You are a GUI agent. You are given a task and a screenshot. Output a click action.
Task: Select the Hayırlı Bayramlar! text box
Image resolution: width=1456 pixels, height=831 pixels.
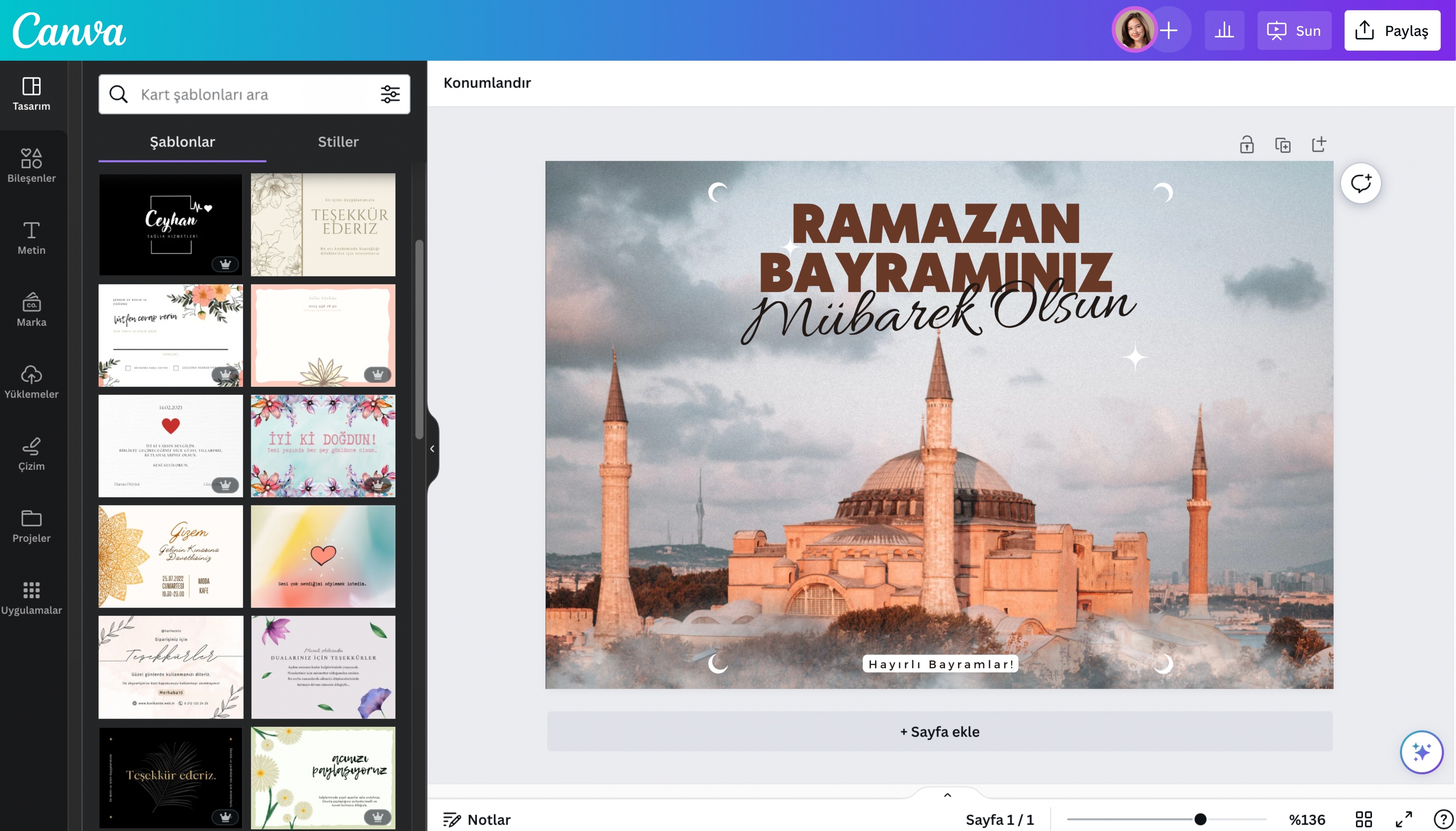click(941, 664)
